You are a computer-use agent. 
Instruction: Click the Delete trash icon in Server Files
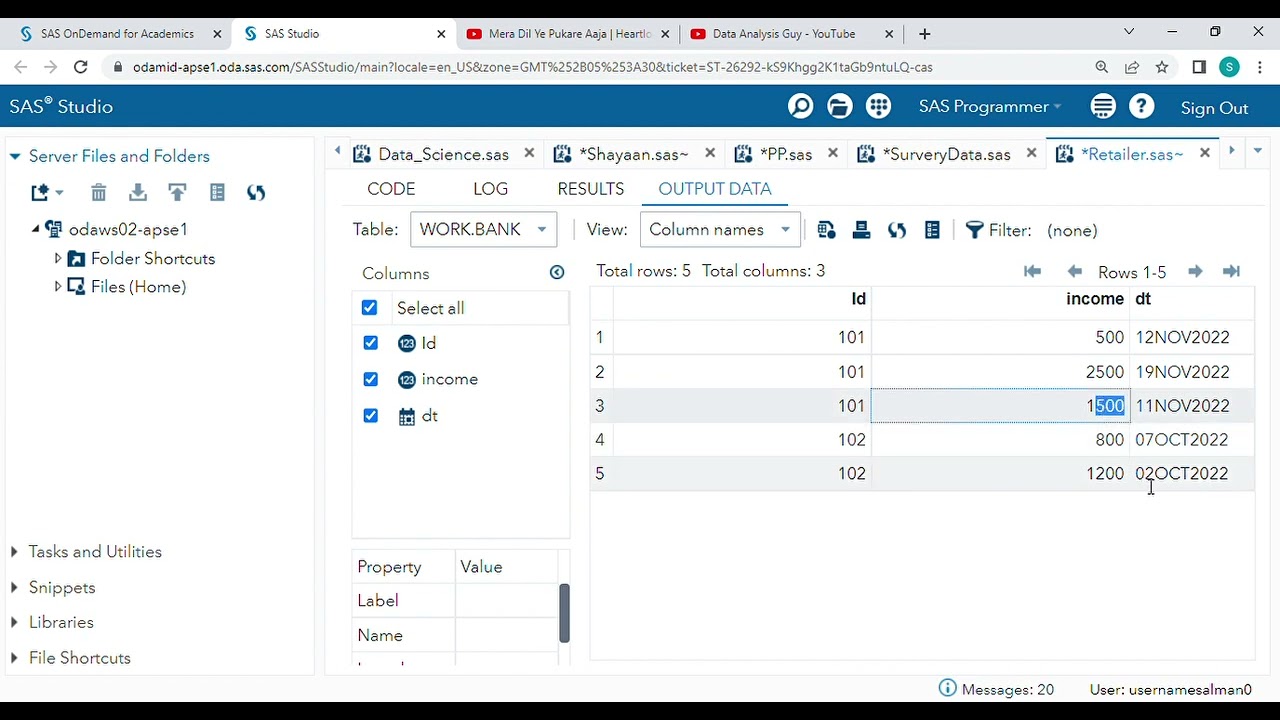click(98, 192)
